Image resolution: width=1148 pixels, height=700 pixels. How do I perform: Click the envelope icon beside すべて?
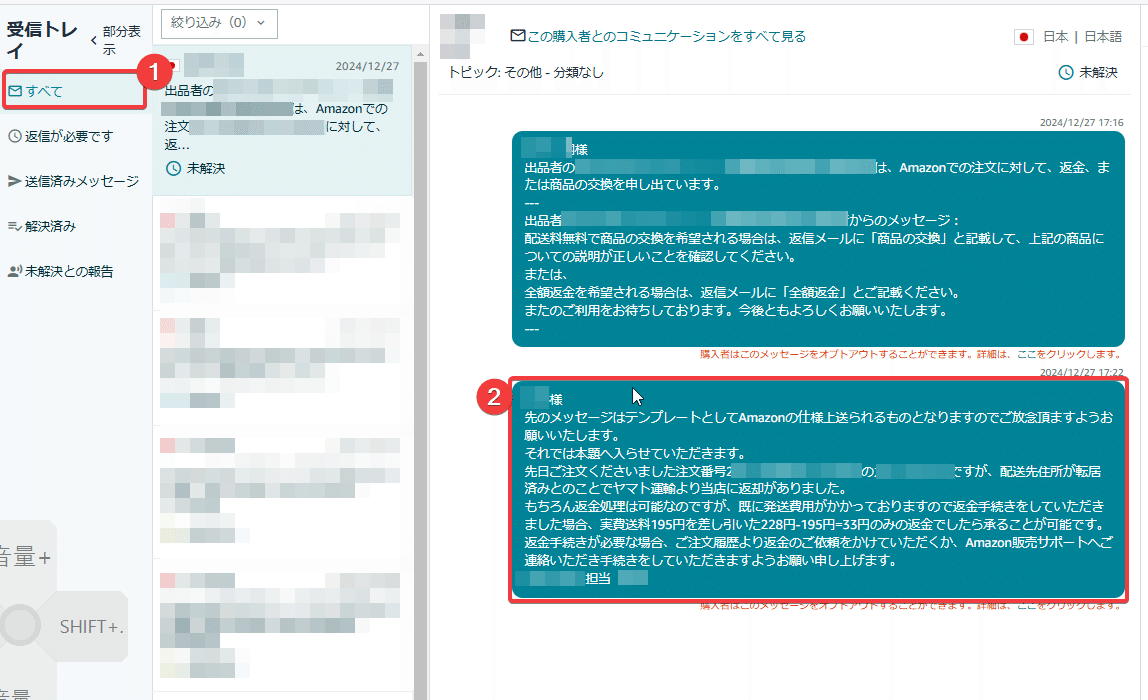tap(15, 92)
